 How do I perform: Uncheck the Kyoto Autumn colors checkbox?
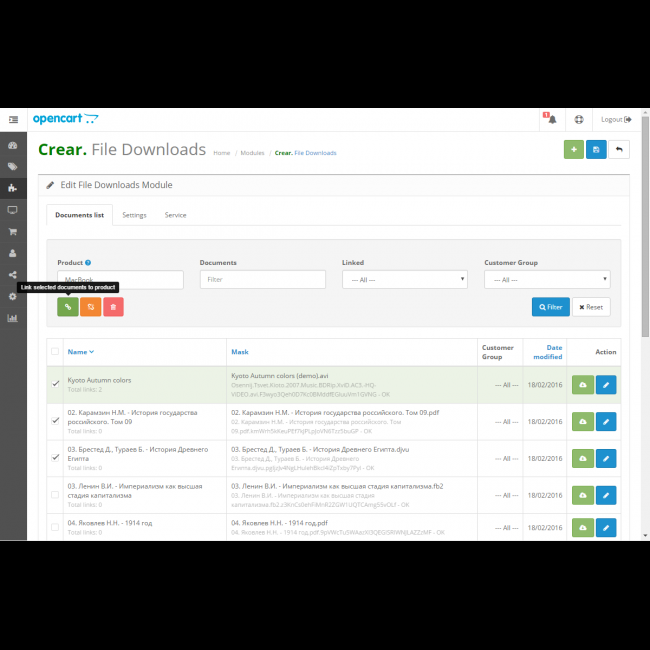[55, 384]
